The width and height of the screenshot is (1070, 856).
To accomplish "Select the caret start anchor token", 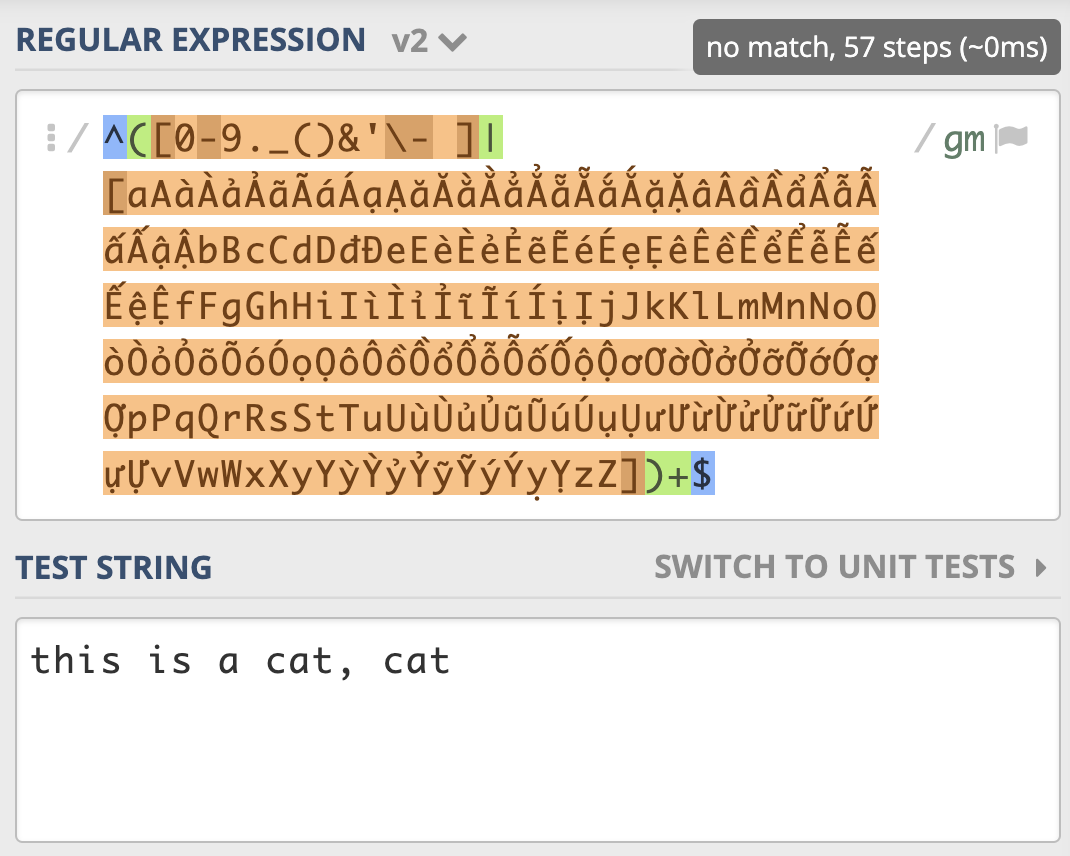I will click(x=115, y=137).
